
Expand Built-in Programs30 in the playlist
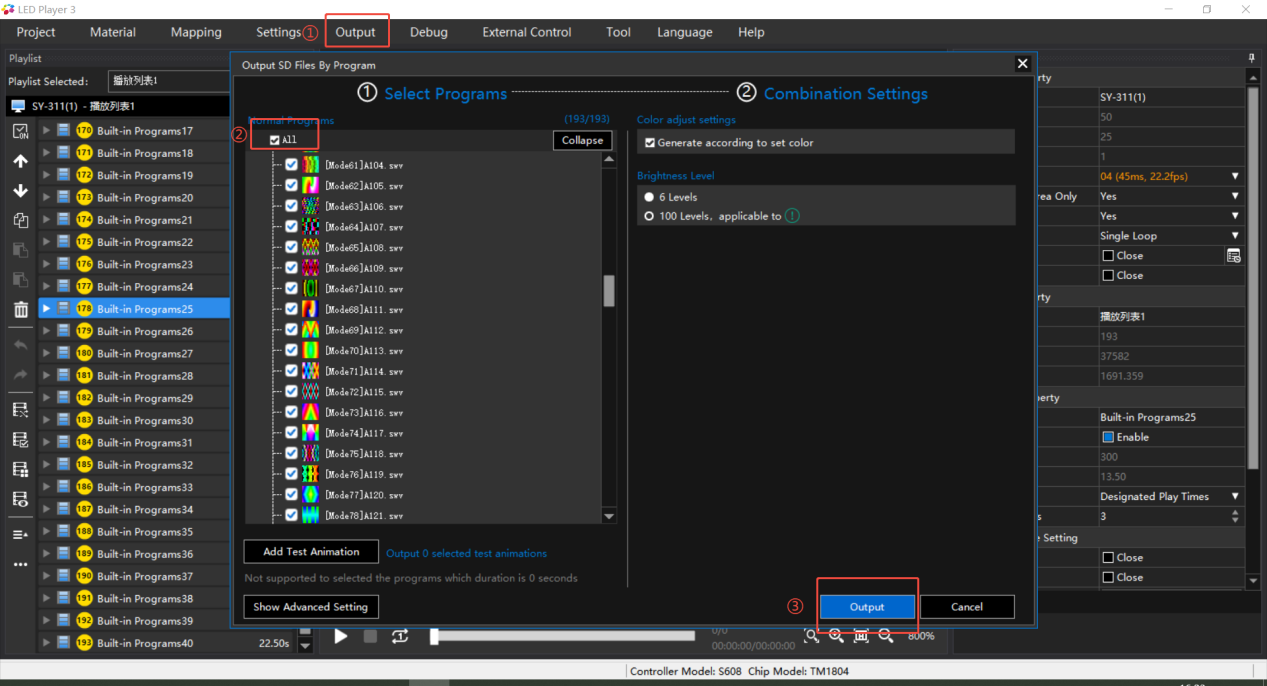pyautogui.click(x=46, y=420)
